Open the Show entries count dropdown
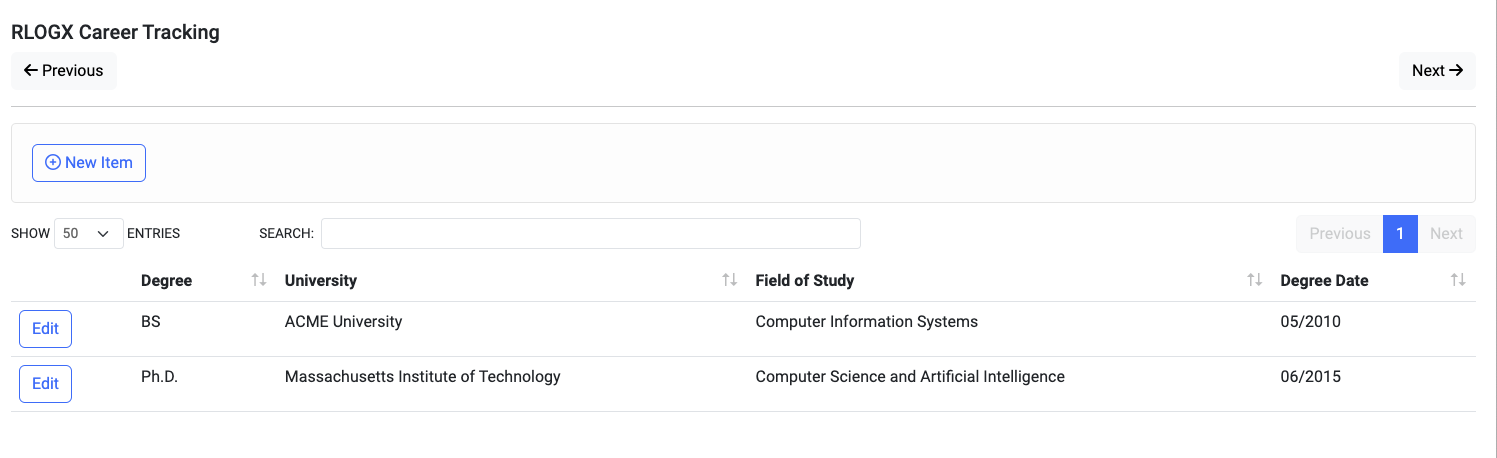Viewport: 1497px width, 458px height. click(x=88, y=233)
